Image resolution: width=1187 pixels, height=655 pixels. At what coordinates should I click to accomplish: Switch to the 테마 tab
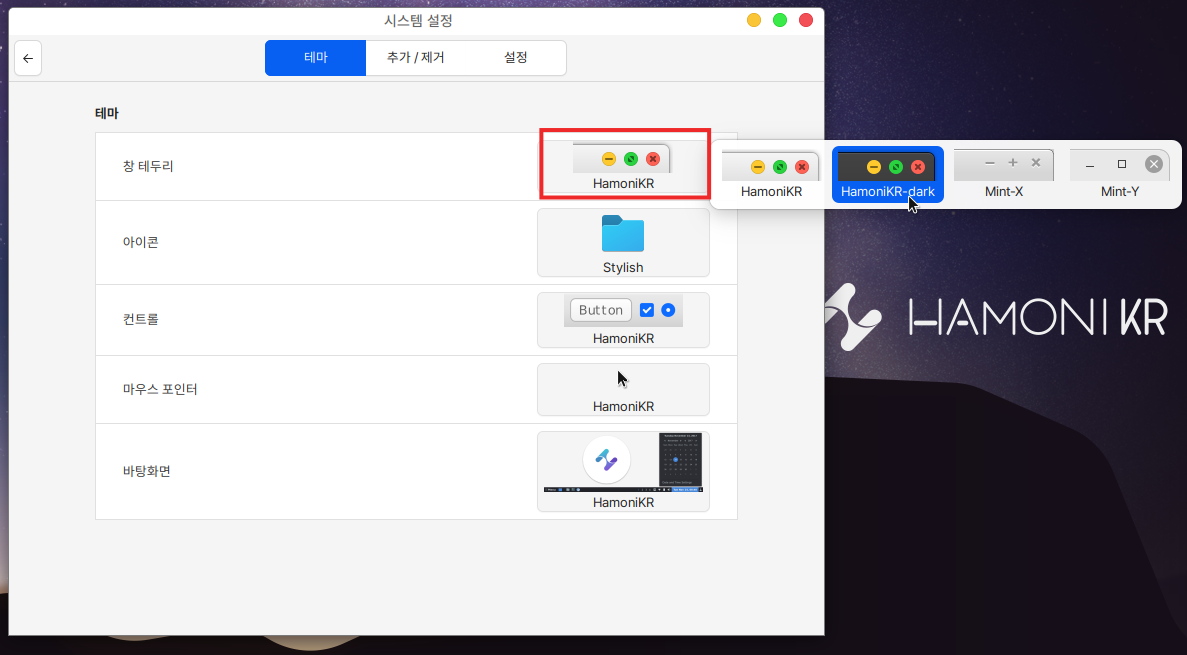click(x=315, y=58)
